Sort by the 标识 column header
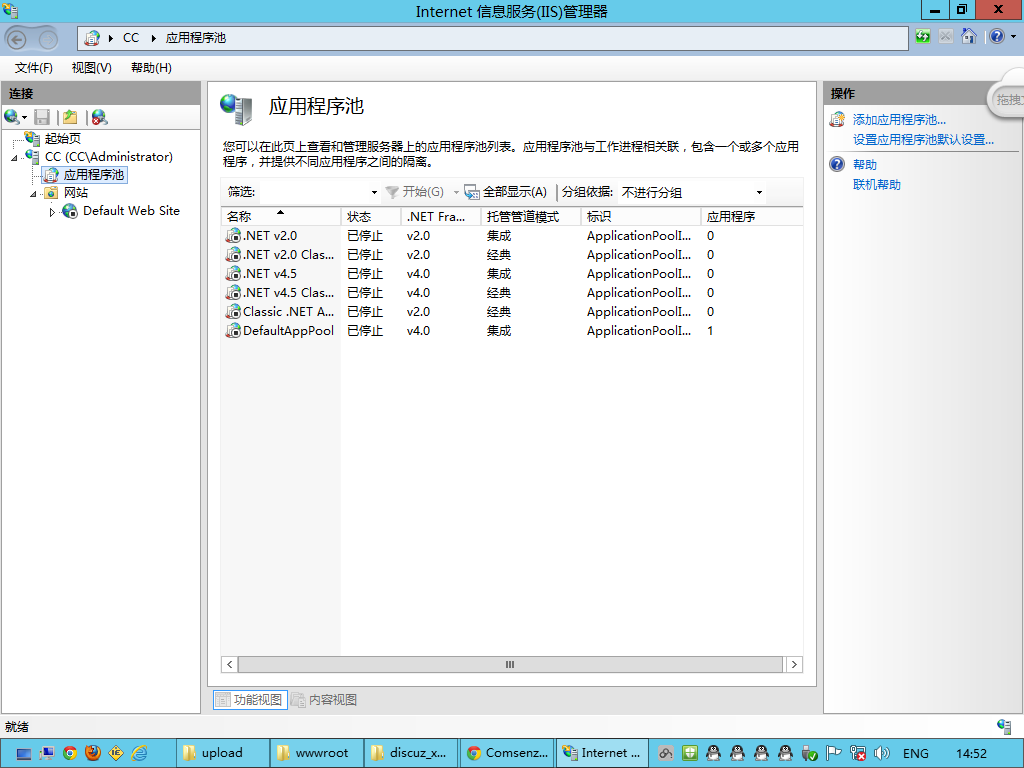The width and height of the screenshot is (1024, 768). point(641,216)
